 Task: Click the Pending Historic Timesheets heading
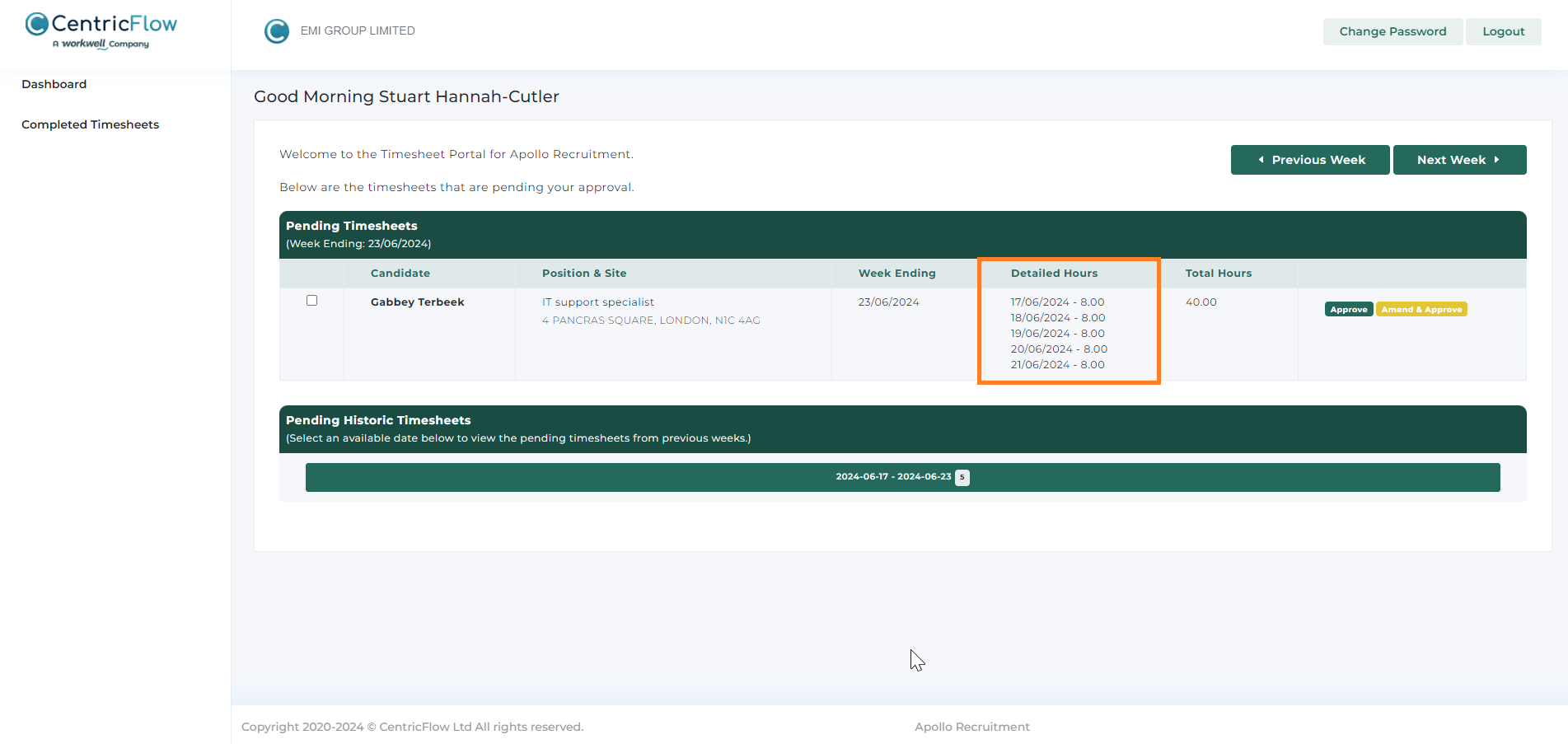(378, 420)
